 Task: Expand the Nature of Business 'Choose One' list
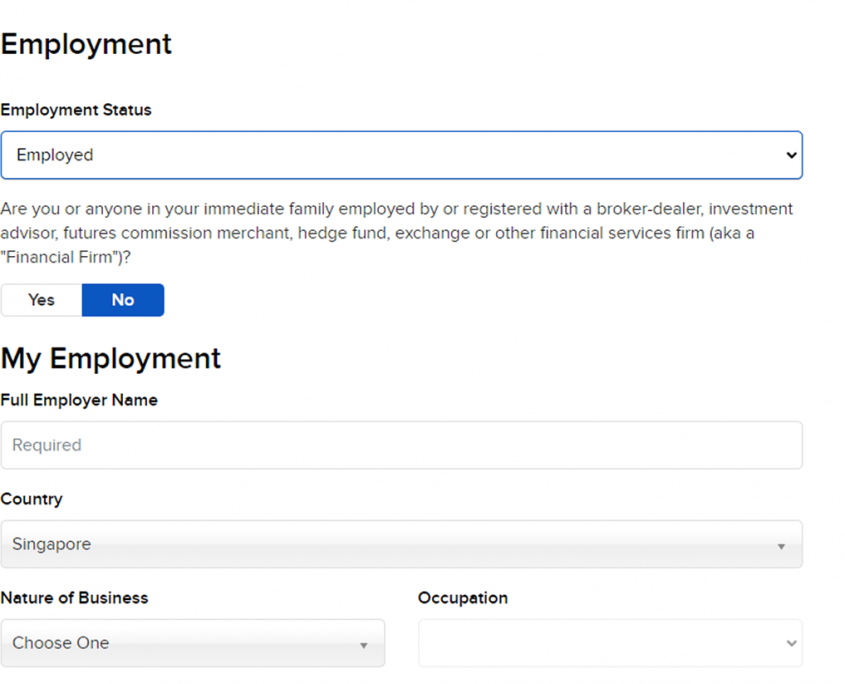coord(192,643)
